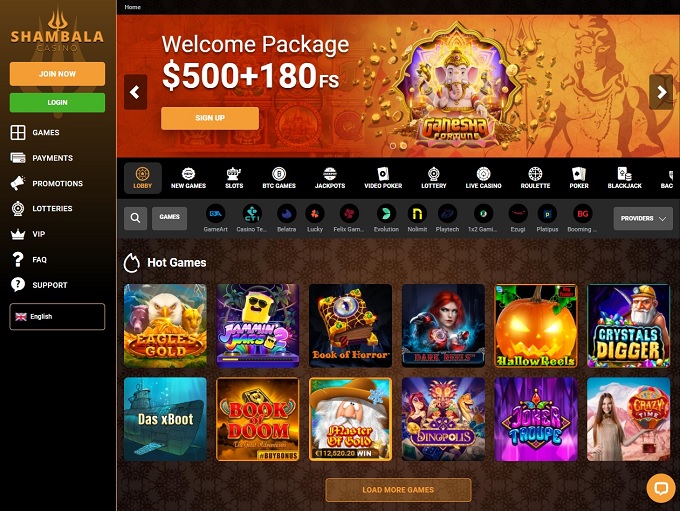Open the Live Casino tab

pos(483,178)
